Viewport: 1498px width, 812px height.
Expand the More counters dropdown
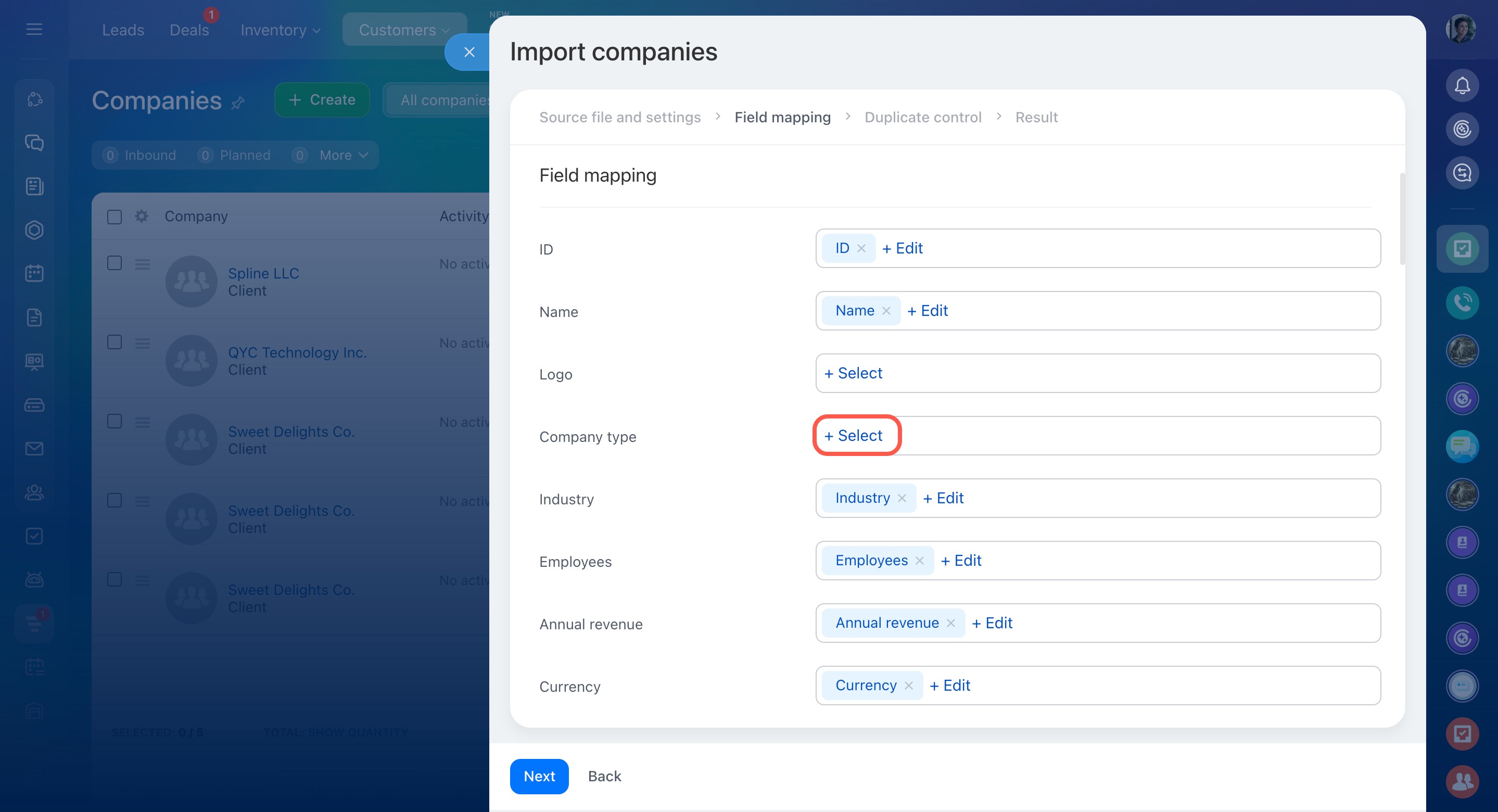click(344, 155)
